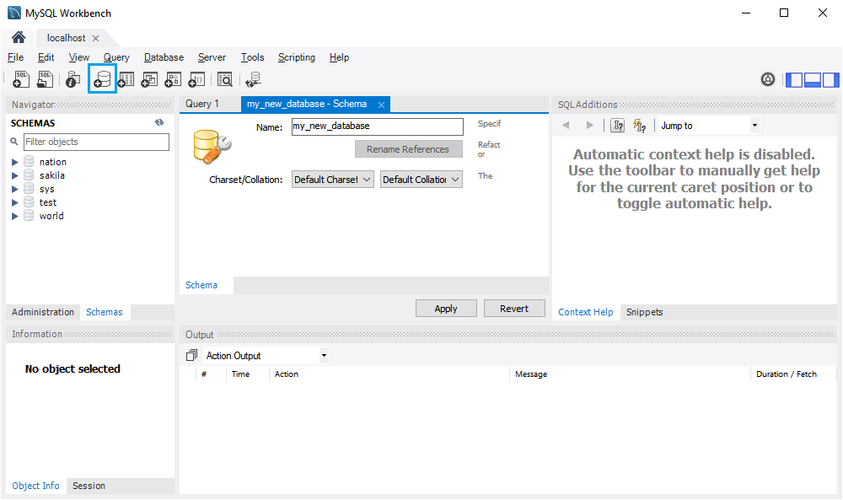The width and height of the screenshot is (843, 500).
Task: Click the create new schema icon
Action: click(x=102, y=80)
